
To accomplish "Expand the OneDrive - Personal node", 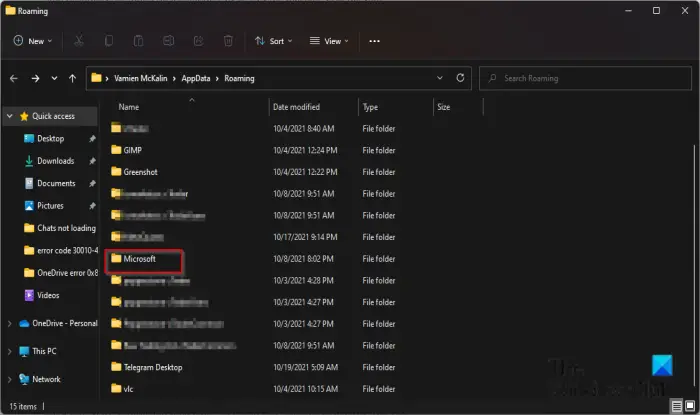I will point(9,324).
